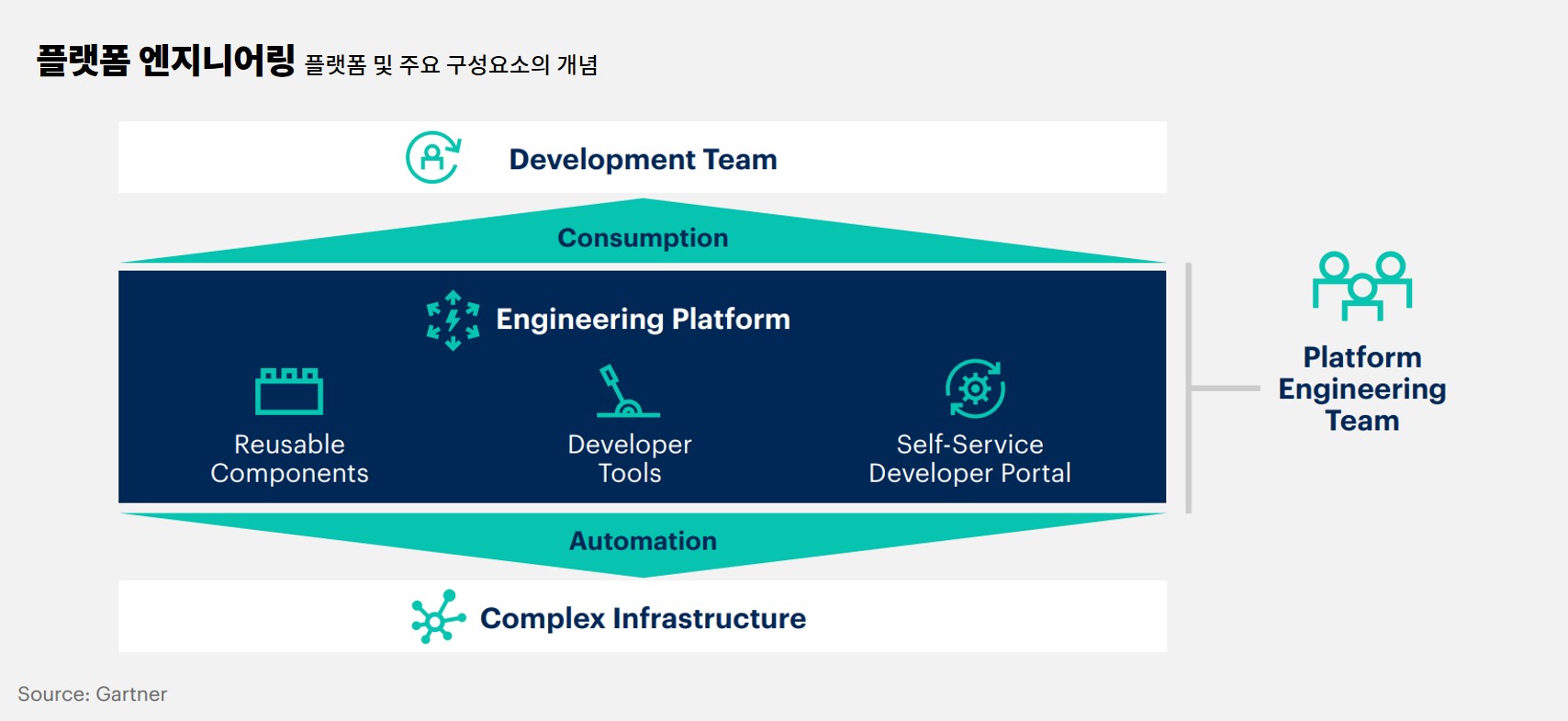Image resolution: width=1568 pixels, height=721 pixels.
Task: Select the "Reusable Components" text
Action: pos(289,458)
